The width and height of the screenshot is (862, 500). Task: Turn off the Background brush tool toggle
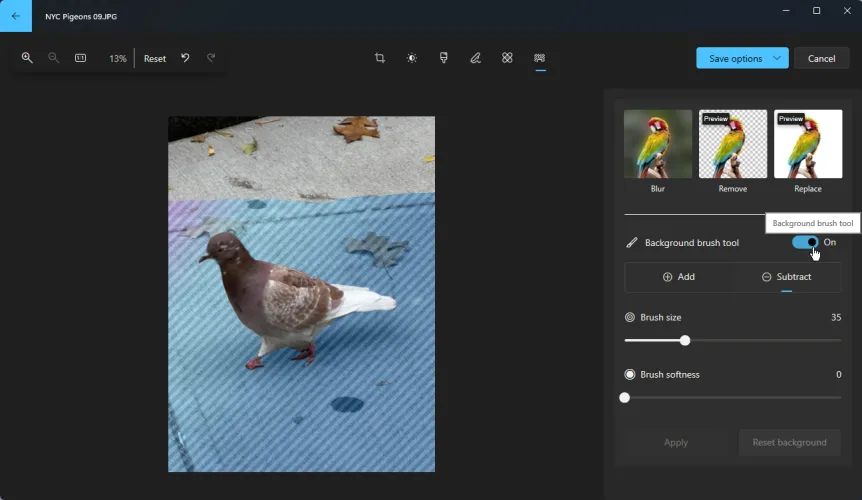(805, 242)
